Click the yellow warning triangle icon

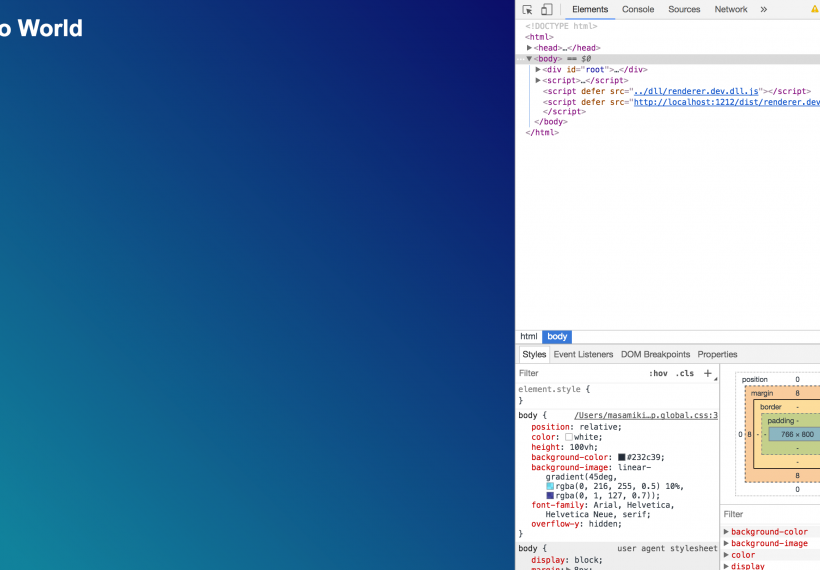click(814, 10)
